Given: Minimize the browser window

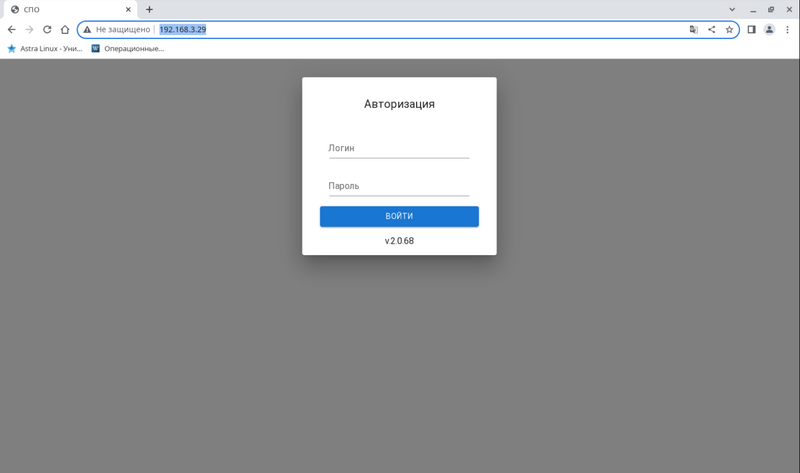Looking at the screenshot, I should pos(753,9).
